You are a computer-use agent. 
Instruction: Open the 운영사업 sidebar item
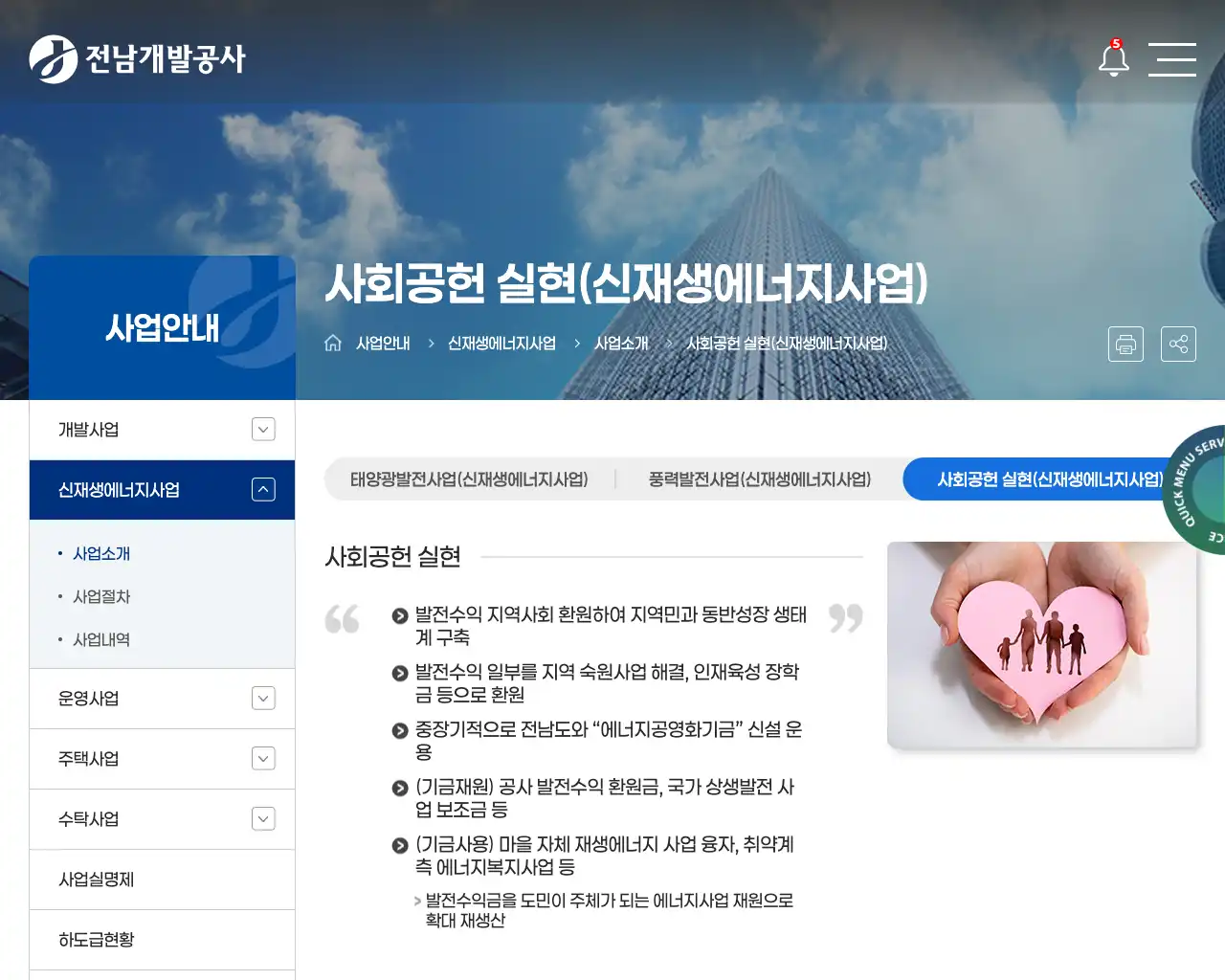162,699
